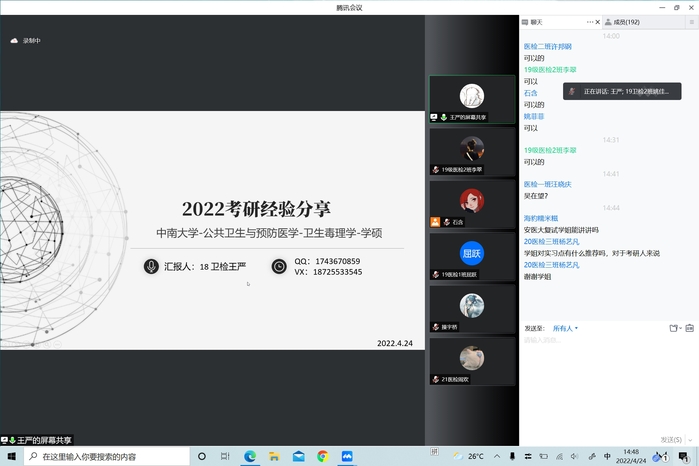Open Google Chrome from the taskbar
This screenshot has width=699, height=466.
pos(323,456)
